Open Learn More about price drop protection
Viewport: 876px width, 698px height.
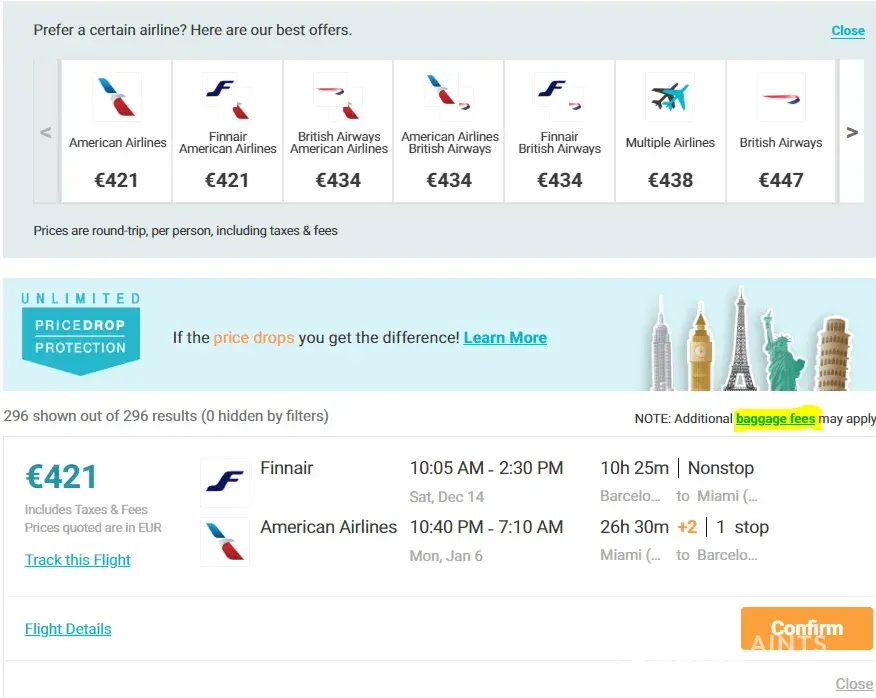505,338
